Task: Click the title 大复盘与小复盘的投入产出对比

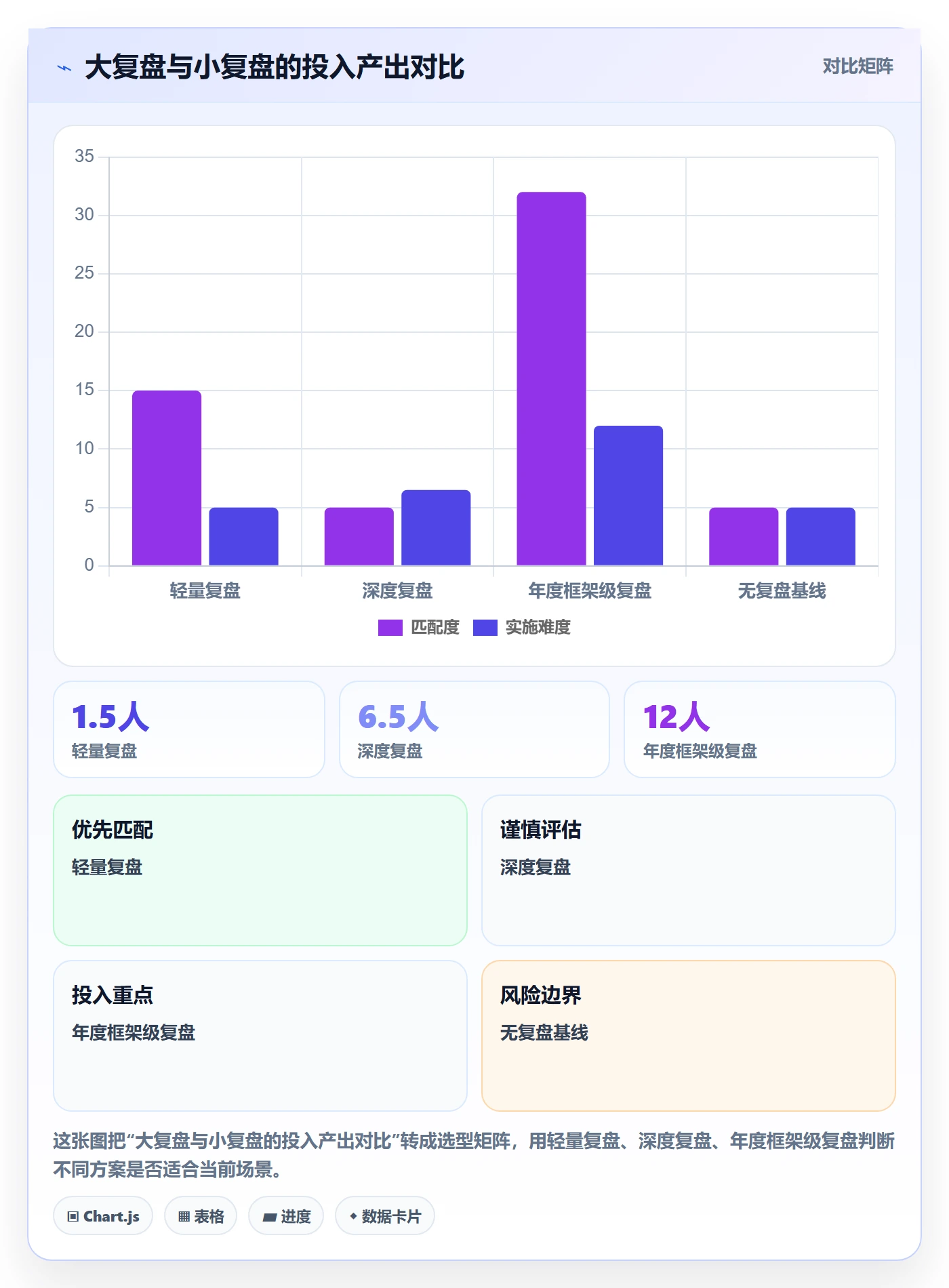Action: [x=275, y=67]
